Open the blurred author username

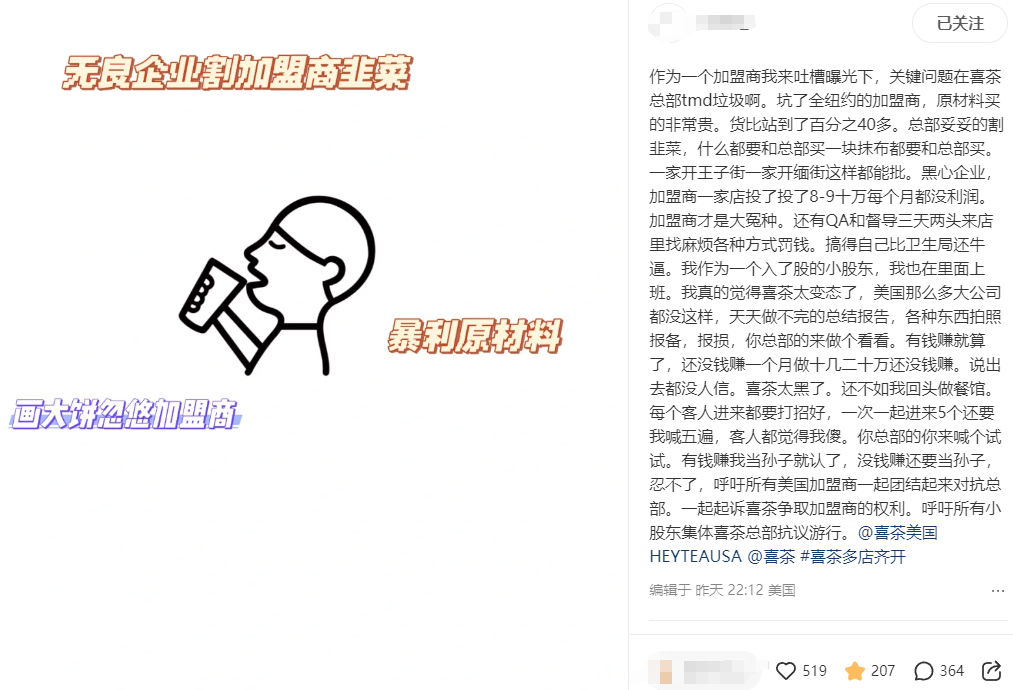click(x=723, y=23)
